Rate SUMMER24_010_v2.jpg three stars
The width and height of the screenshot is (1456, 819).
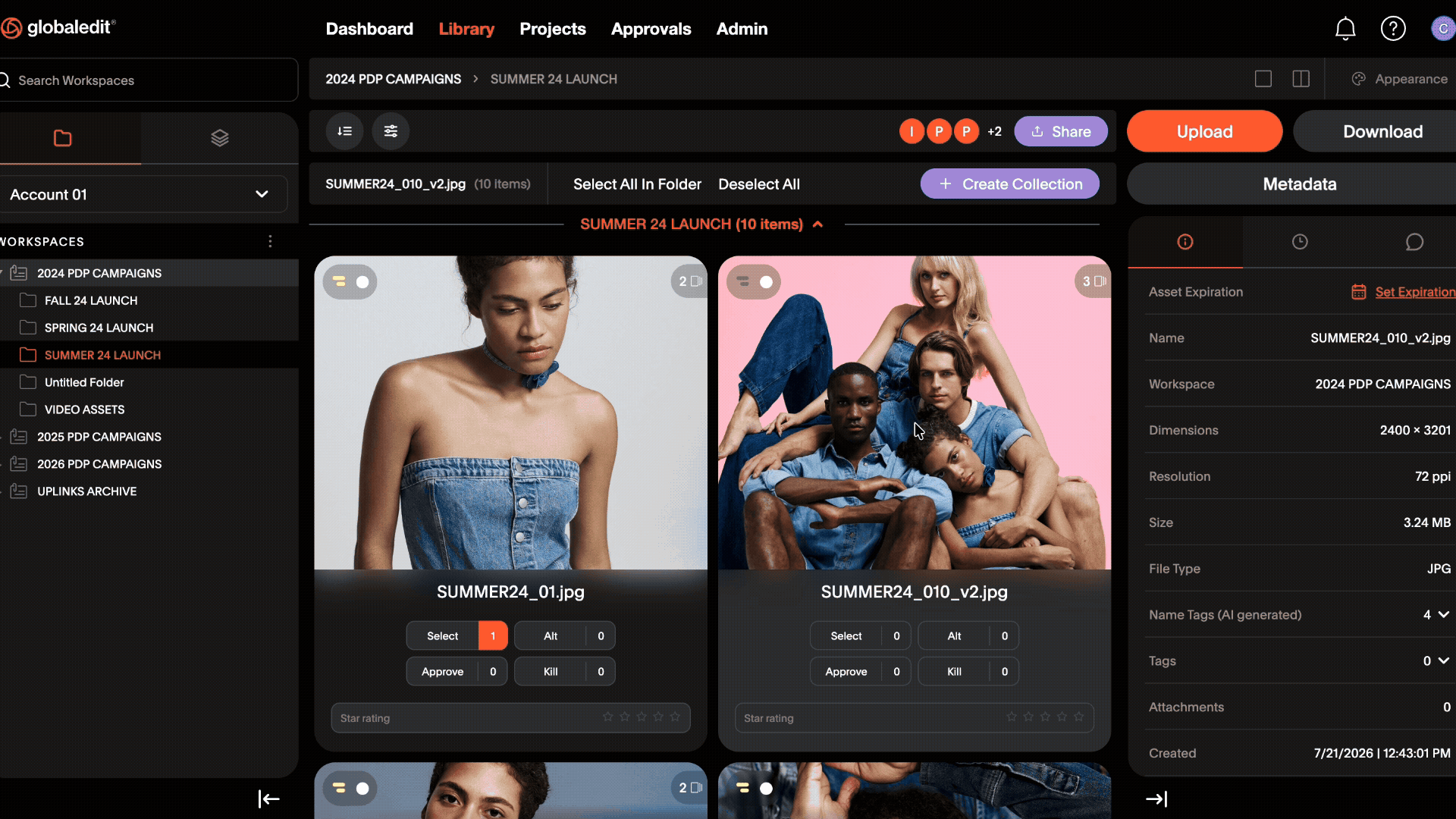pyautogui.click(x=1045, y=717)
